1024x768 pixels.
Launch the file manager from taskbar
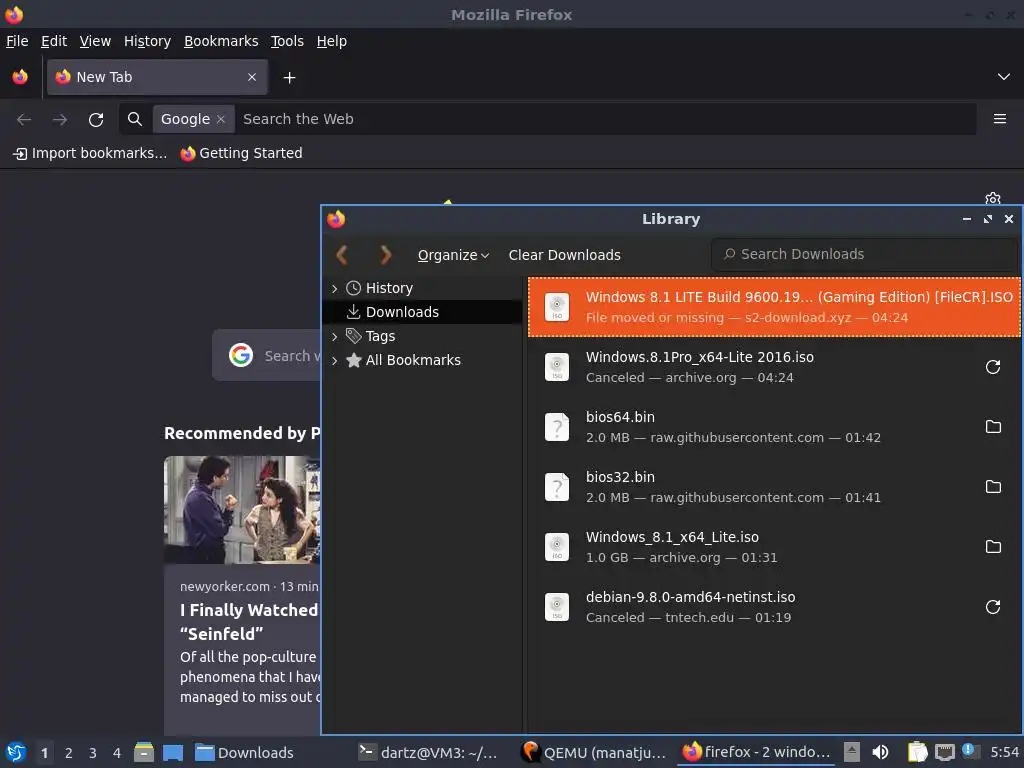[144, 752]
